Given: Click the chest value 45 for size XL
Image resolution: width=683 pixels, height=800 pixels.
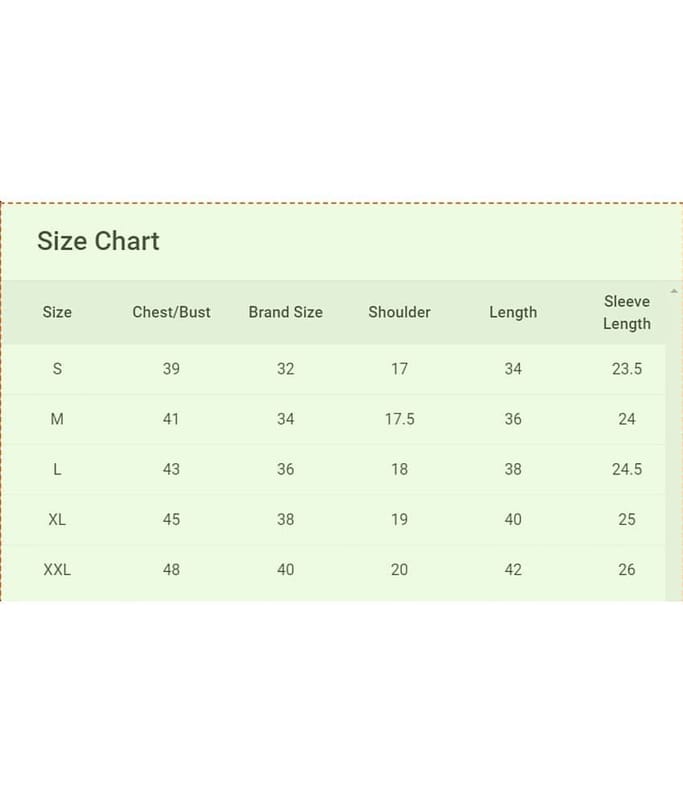Looking at the screenshot, I should (171, 519).
